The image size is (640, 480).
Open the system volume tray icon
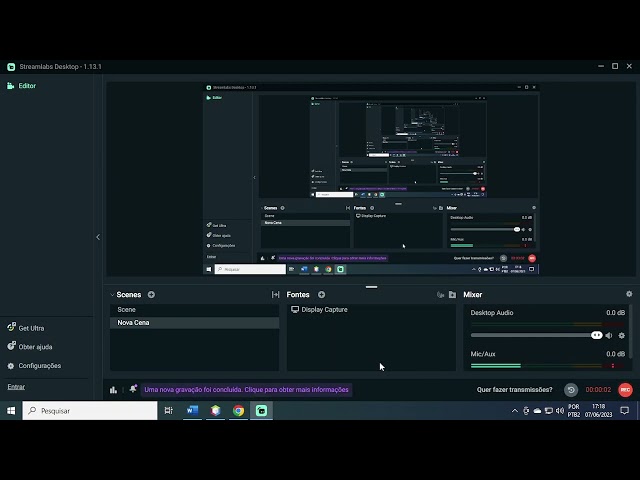pyautogui.click(x=560, y=411)
